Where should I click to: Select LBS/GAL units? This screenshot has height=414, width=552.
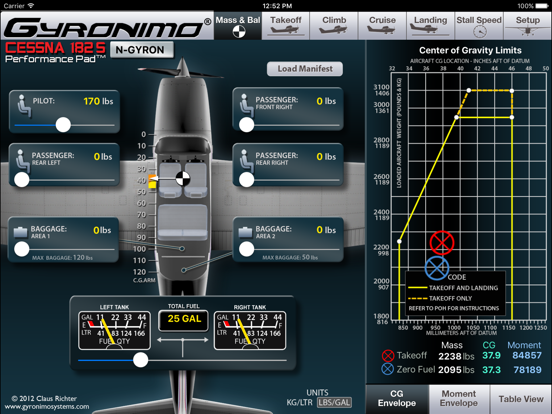[x=334, y=402]
